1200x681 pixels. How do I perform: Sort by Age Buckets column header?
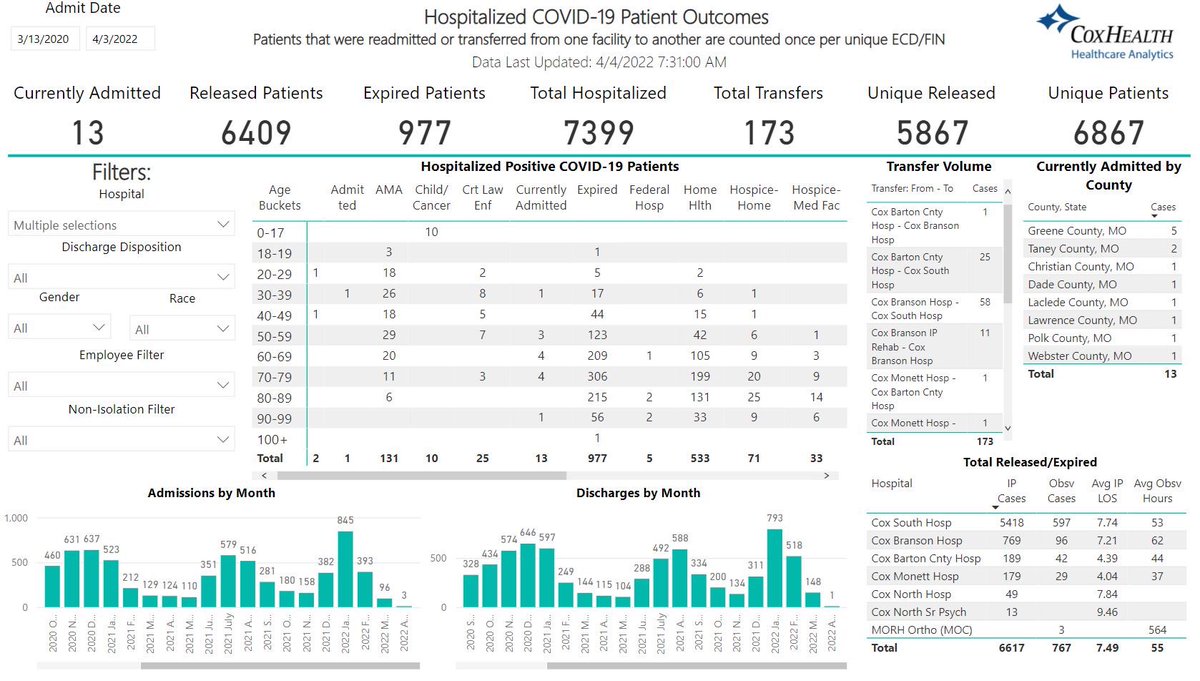[x=279, y=197]
